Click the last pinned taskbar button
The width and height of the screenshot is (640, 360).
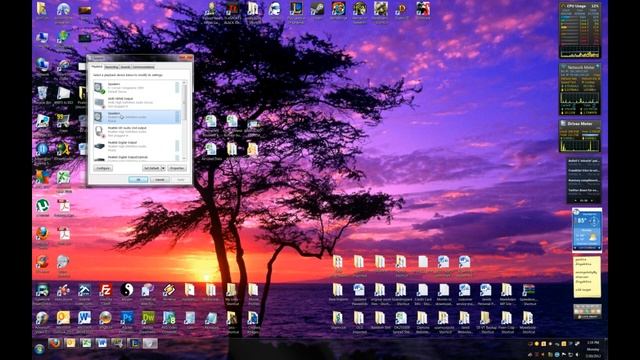[150, 343]
